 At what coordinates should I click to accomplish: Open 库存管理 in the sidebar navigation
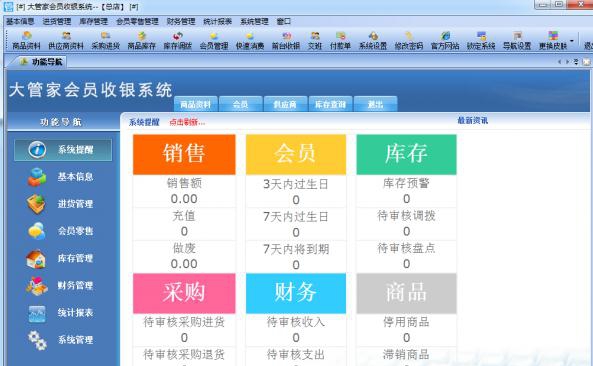(x=61, y=258)
